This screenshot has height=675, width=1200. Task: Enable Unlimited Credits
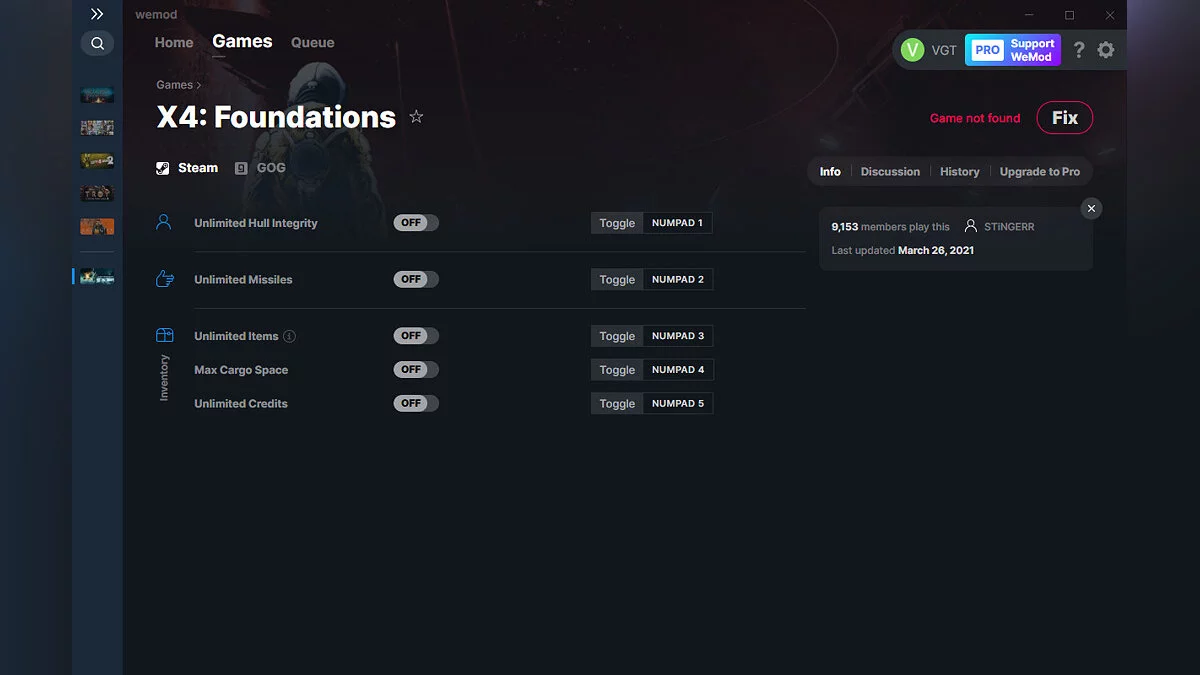415,403
